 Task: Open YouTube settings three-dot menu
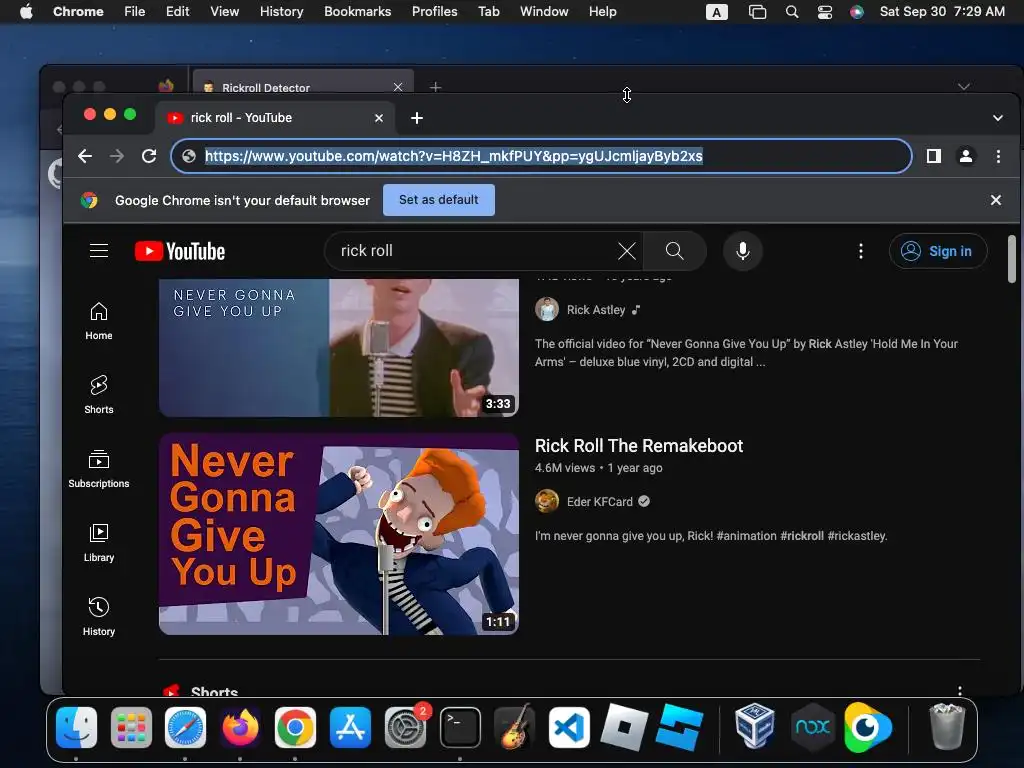pyautogui.click(x=861, y=251)
